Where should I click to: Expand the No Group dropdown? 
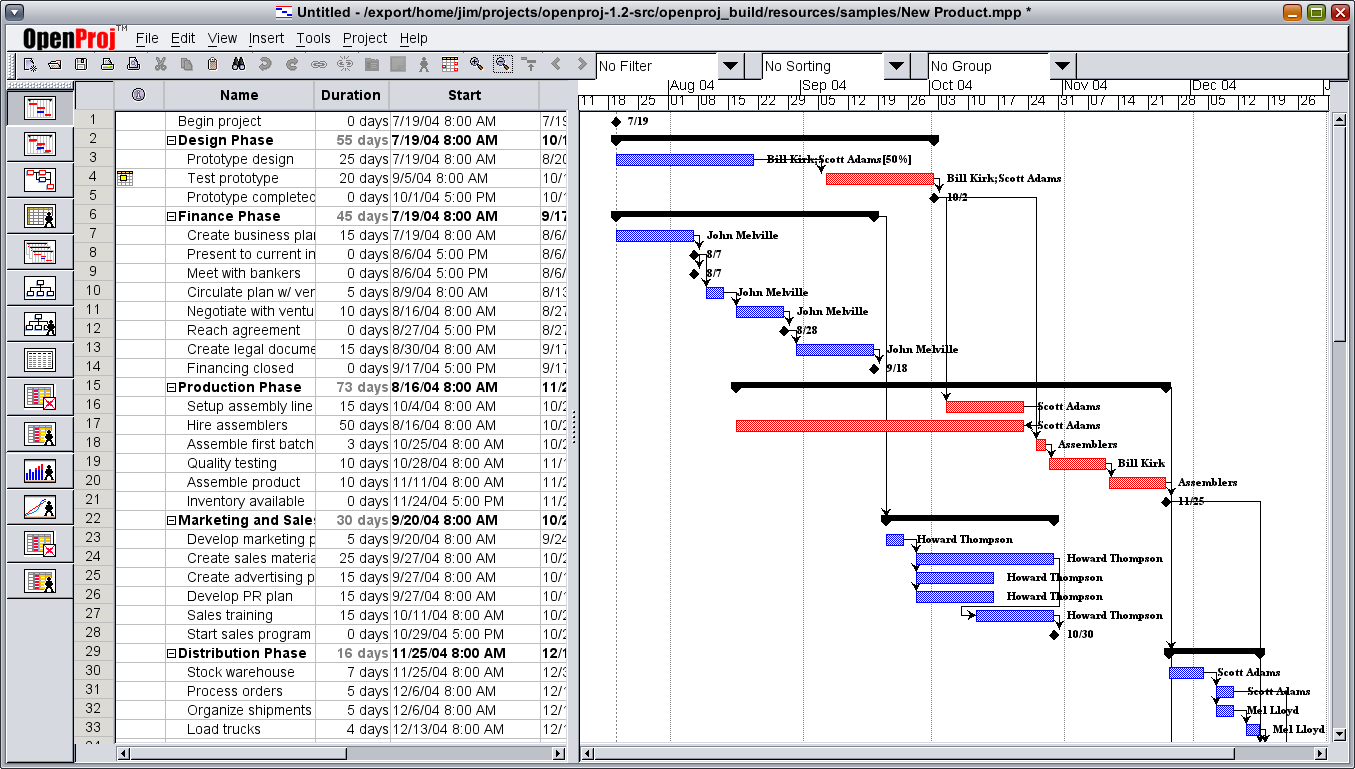1063,66
